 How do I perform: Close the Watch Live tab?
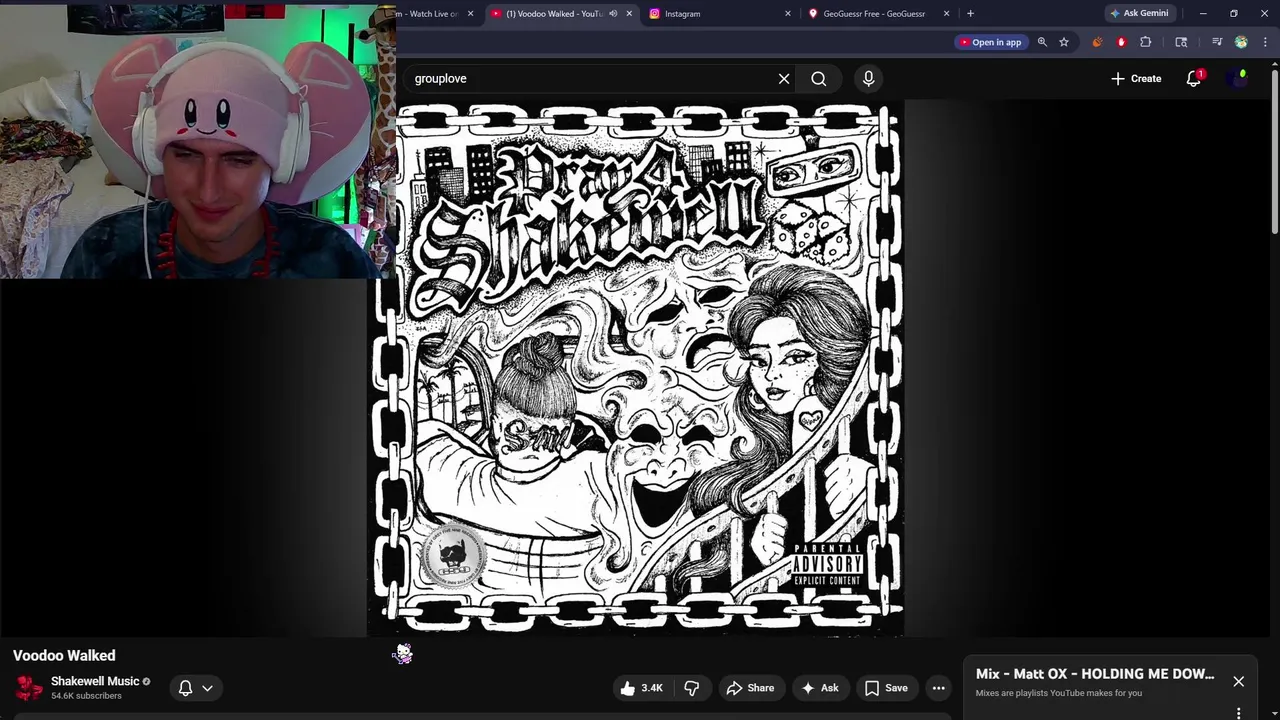pyautogui.click(x=470, y=14)
